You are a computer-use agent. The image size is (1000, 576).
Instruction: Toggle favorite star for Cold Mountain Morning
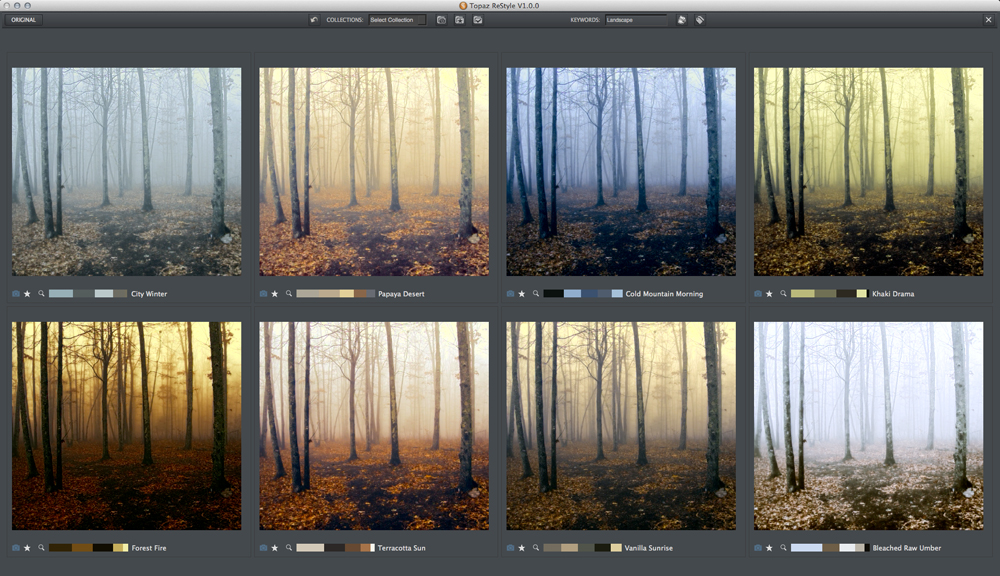tap(522, 294)
